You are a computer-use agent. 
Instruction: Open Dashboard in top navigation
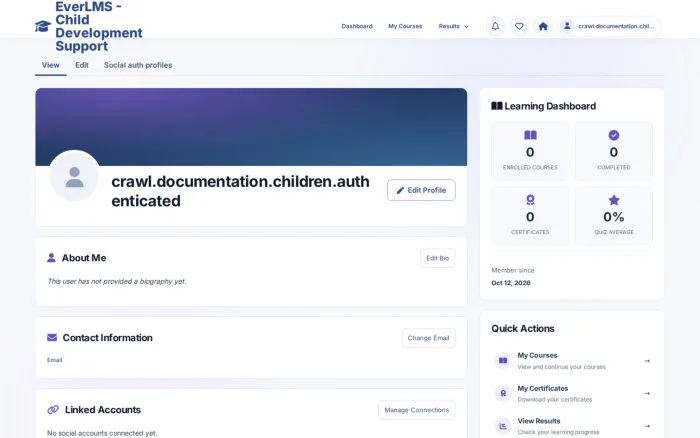click(x=357, y=26)
